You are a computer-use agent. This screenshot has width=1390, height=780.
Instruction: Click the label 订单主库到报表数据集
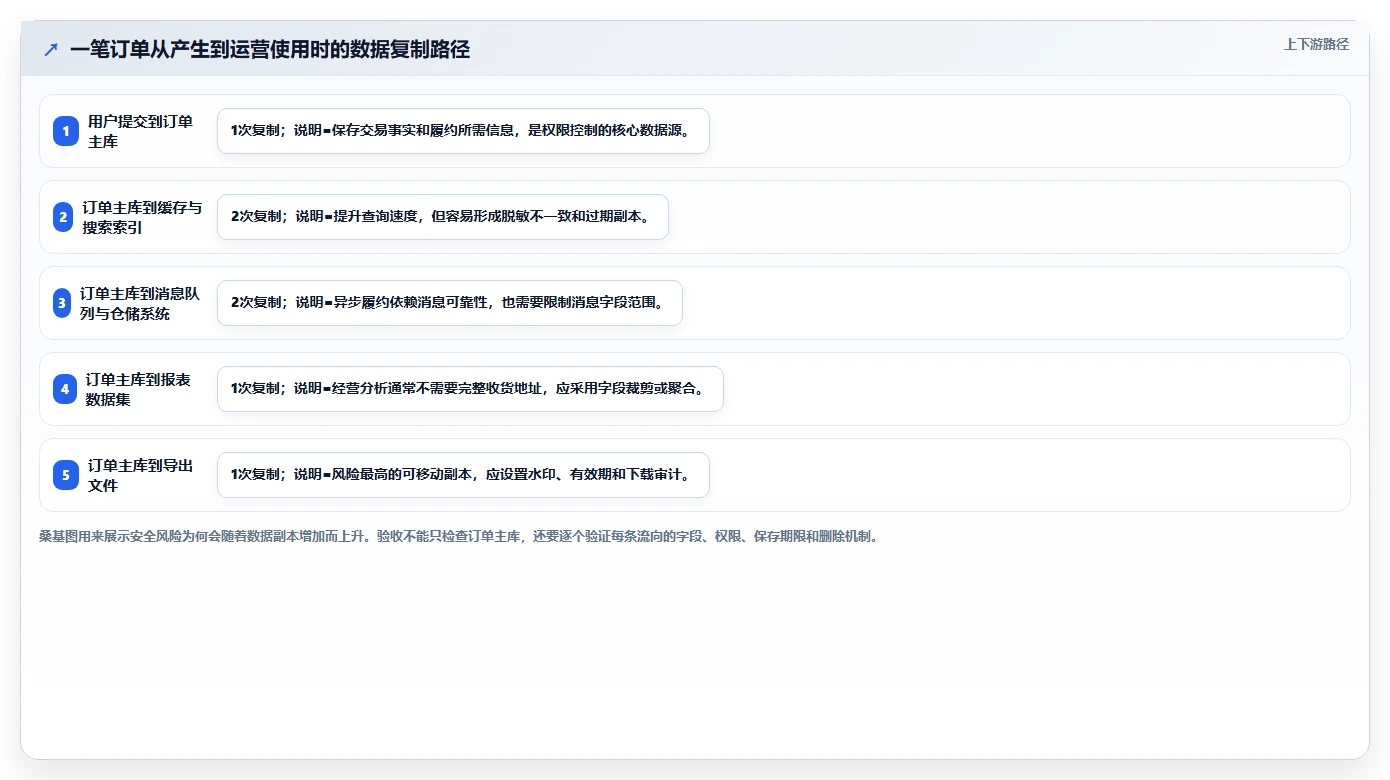[x=139, y=389]
